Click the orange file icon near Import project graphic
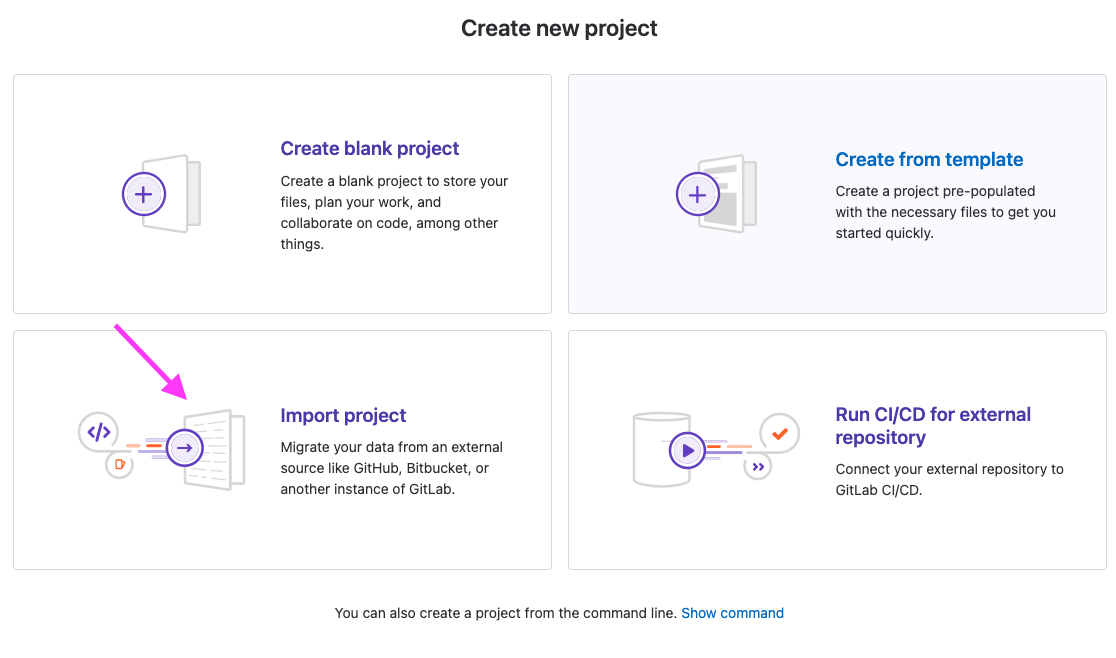Screen dimensions: 1116x658 click(x=119, y=465)
